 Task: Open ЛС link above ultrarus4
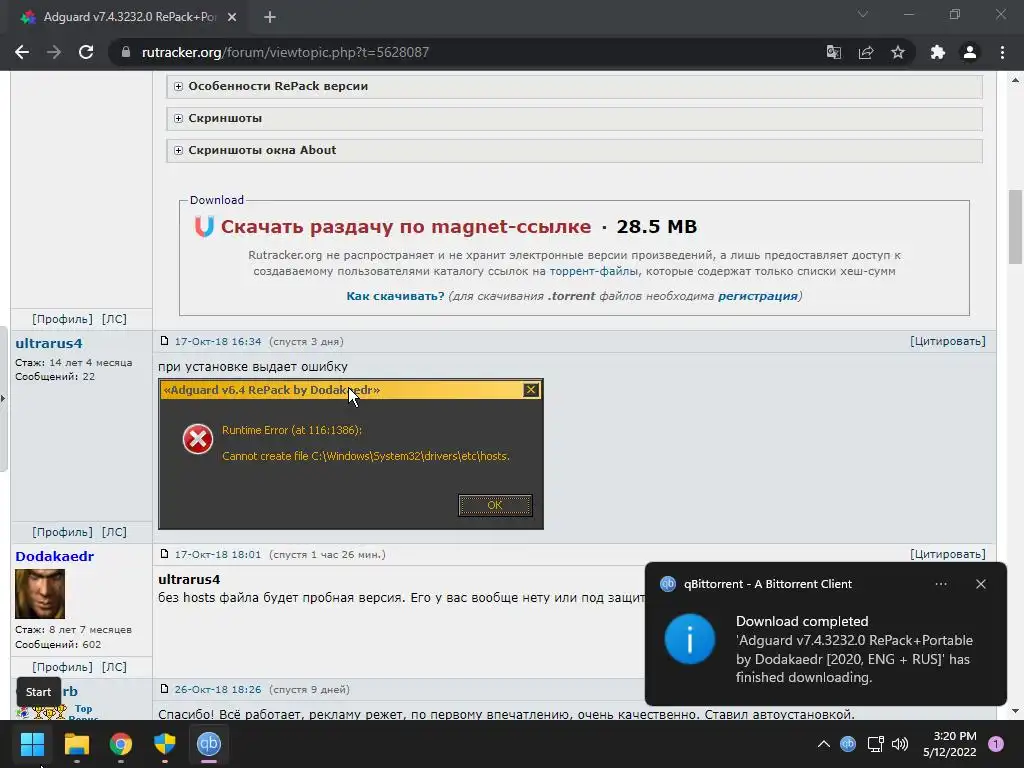(114, 319)
